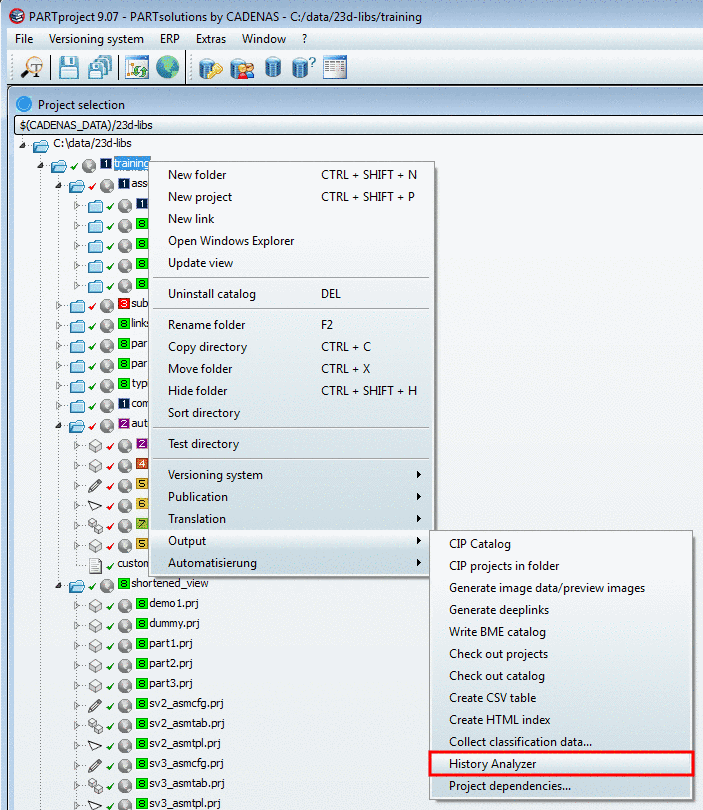Collapse the shortened_view folder
Screen dimensions: 703x810
click(58, 585)
